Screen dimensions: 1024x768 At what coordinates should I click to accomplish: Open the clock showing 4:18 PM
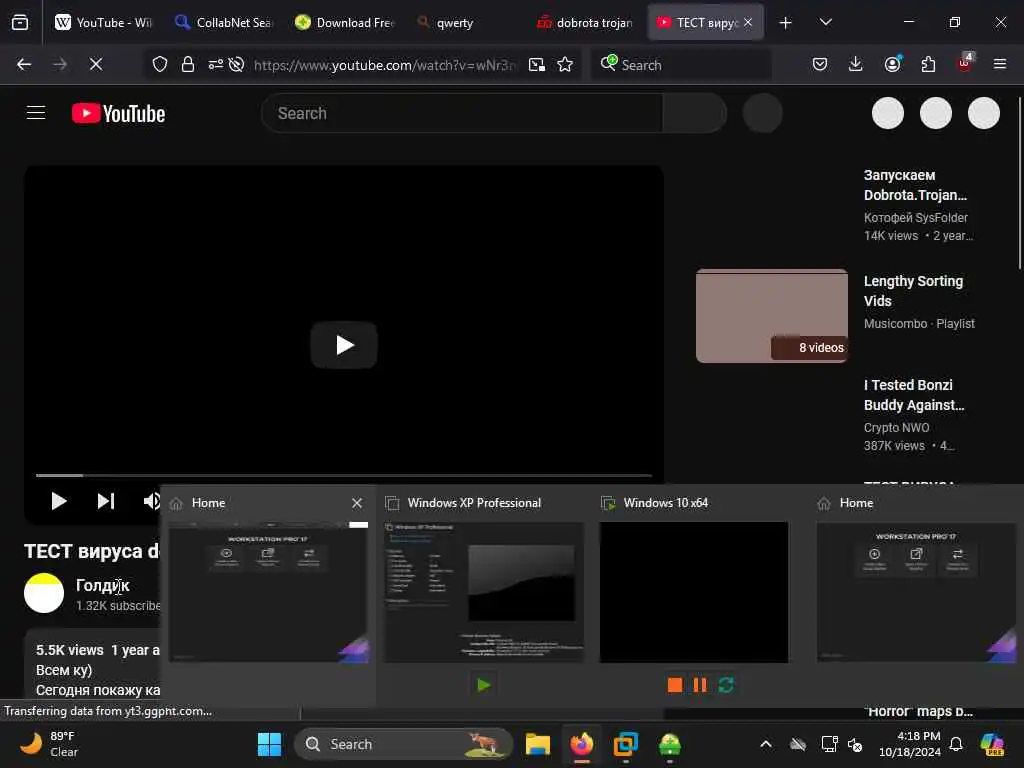pos(910,744)
